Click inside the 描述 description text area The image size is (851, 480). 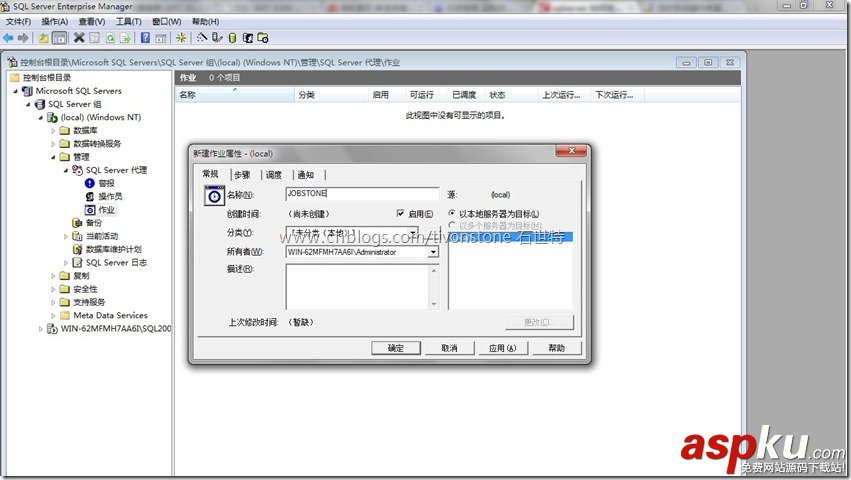point(357,287)
